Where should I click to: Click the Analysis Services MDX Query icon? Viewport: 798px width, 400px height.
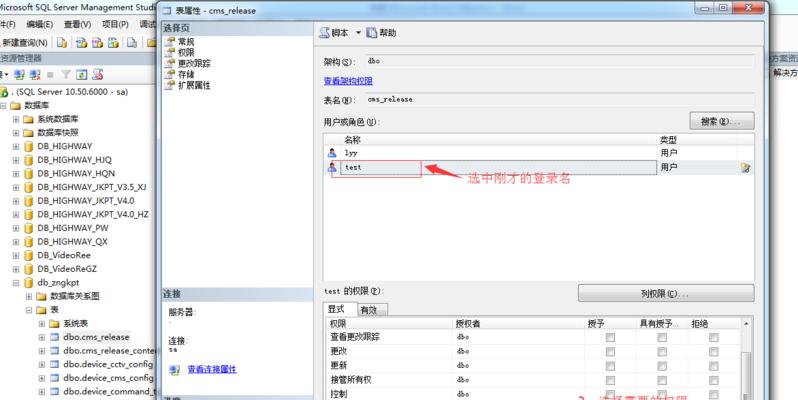point(81,43)
